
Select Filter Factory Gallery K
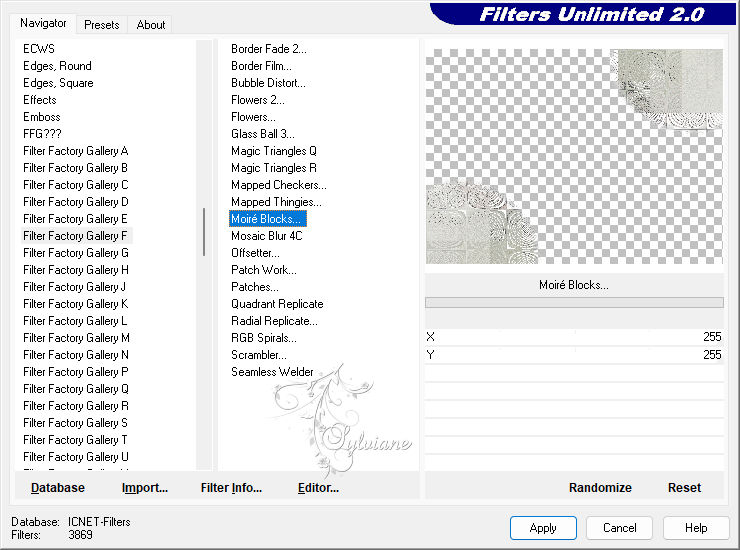point(76,304)
